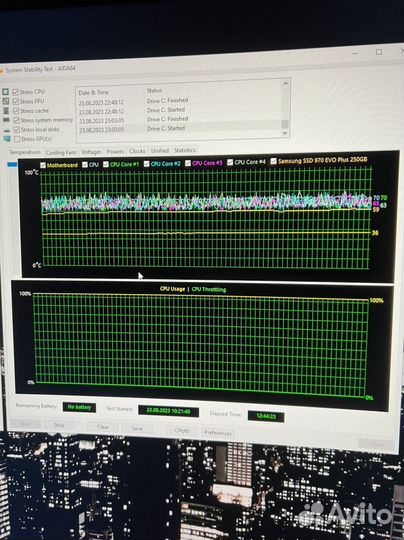The image size is (404, 540).
Task: Toggle CPU Core #1 graph checkbox
Action: (106, 164)
